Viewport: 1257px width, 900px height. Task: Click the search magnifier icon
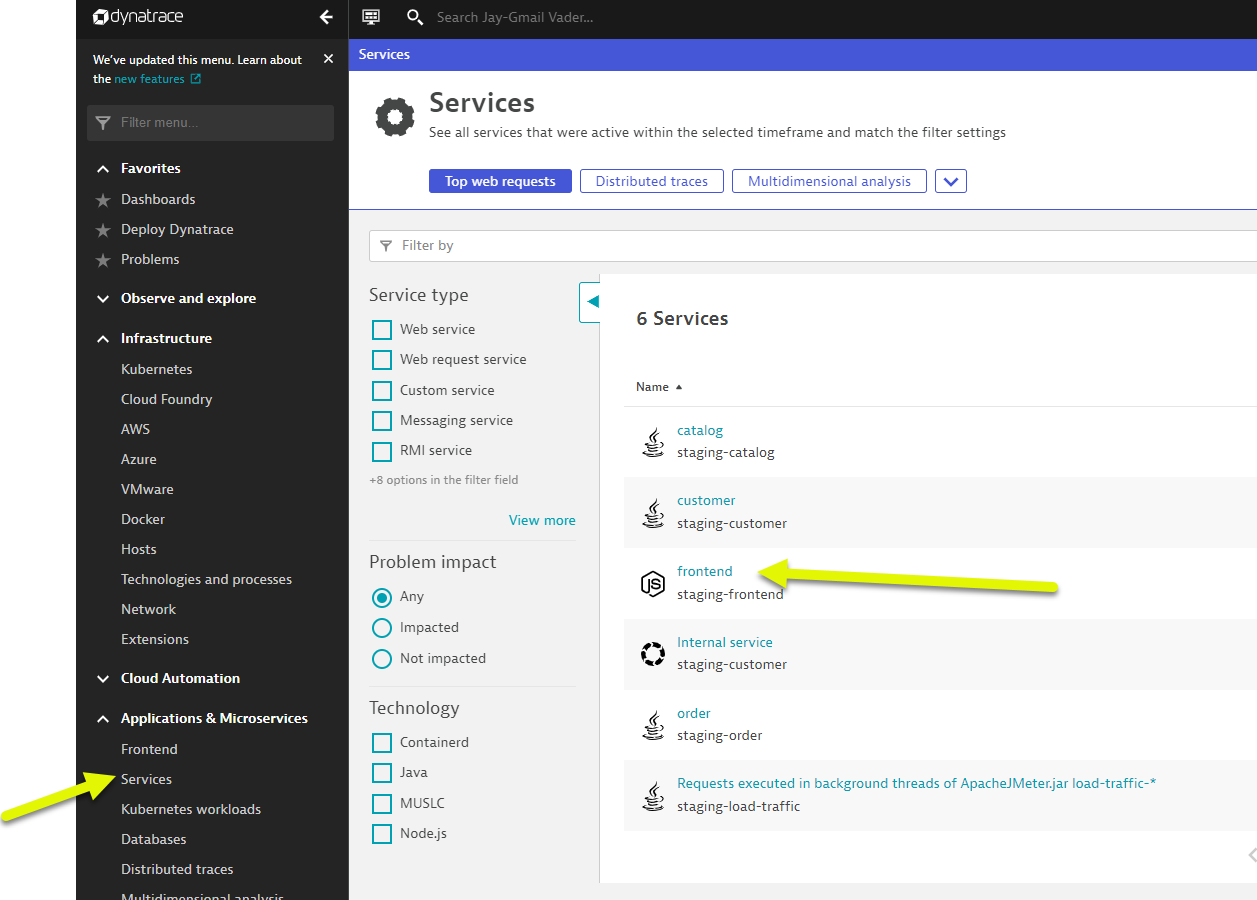[x=415, y=17]
